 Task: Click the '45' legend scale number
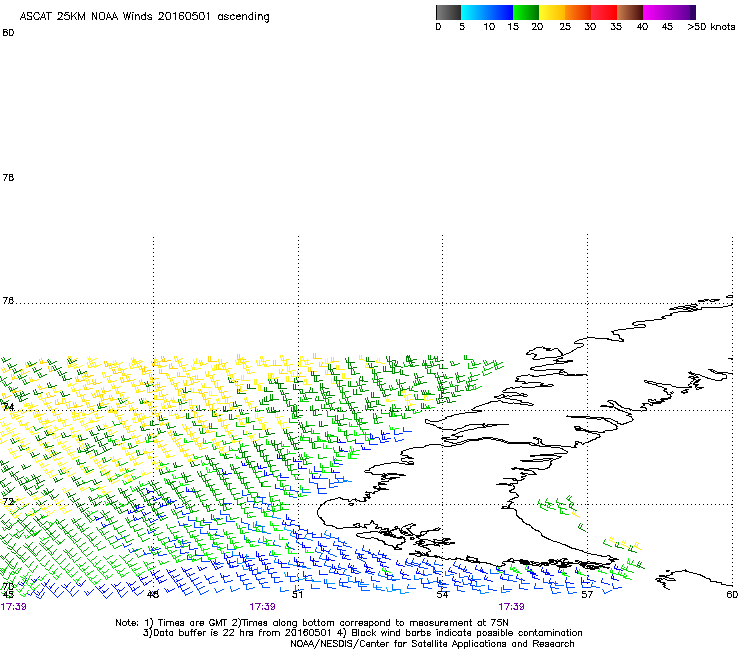click(x=667, y=27)
